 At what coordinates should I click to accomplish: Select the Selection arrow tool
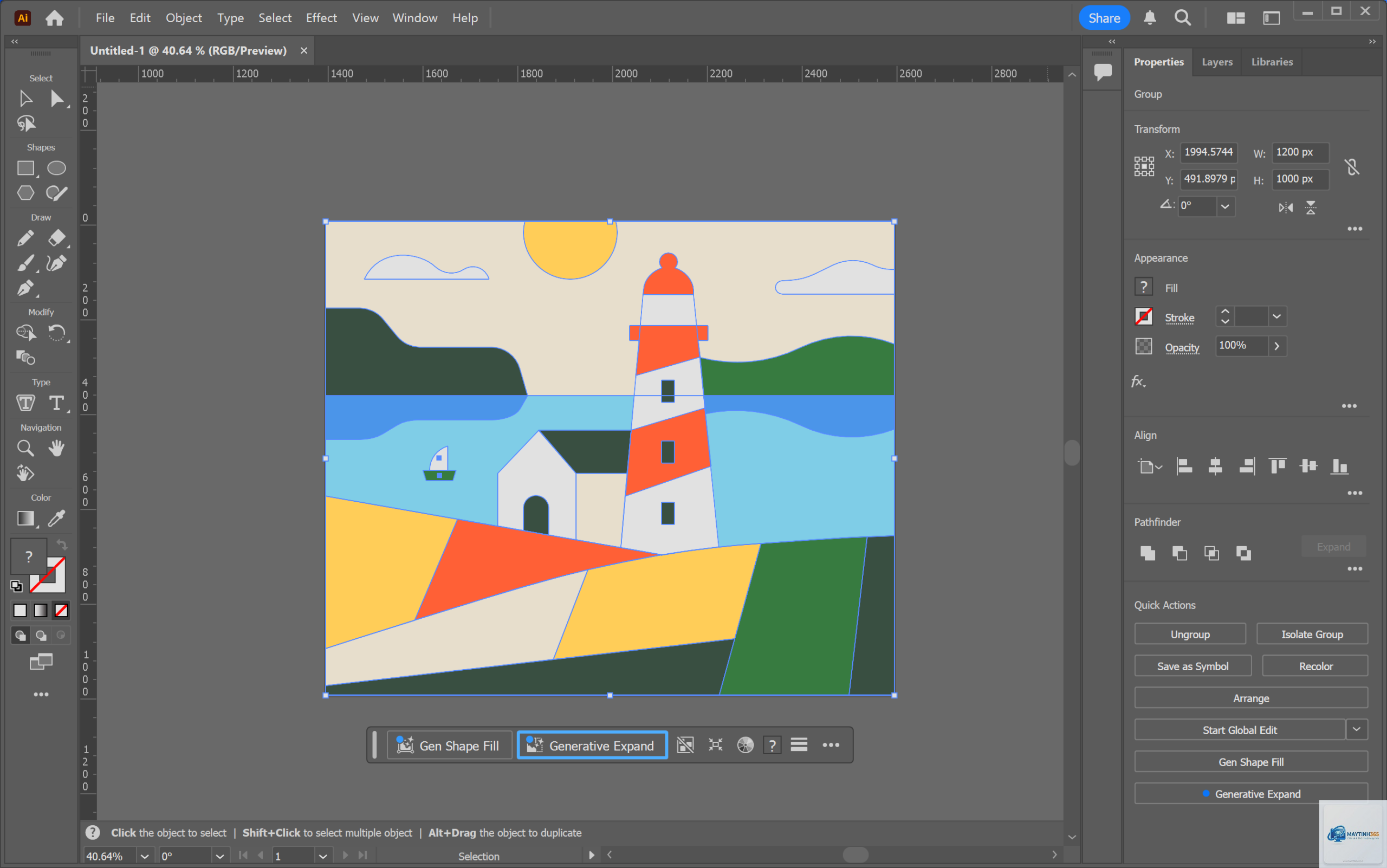click(25, 99)
